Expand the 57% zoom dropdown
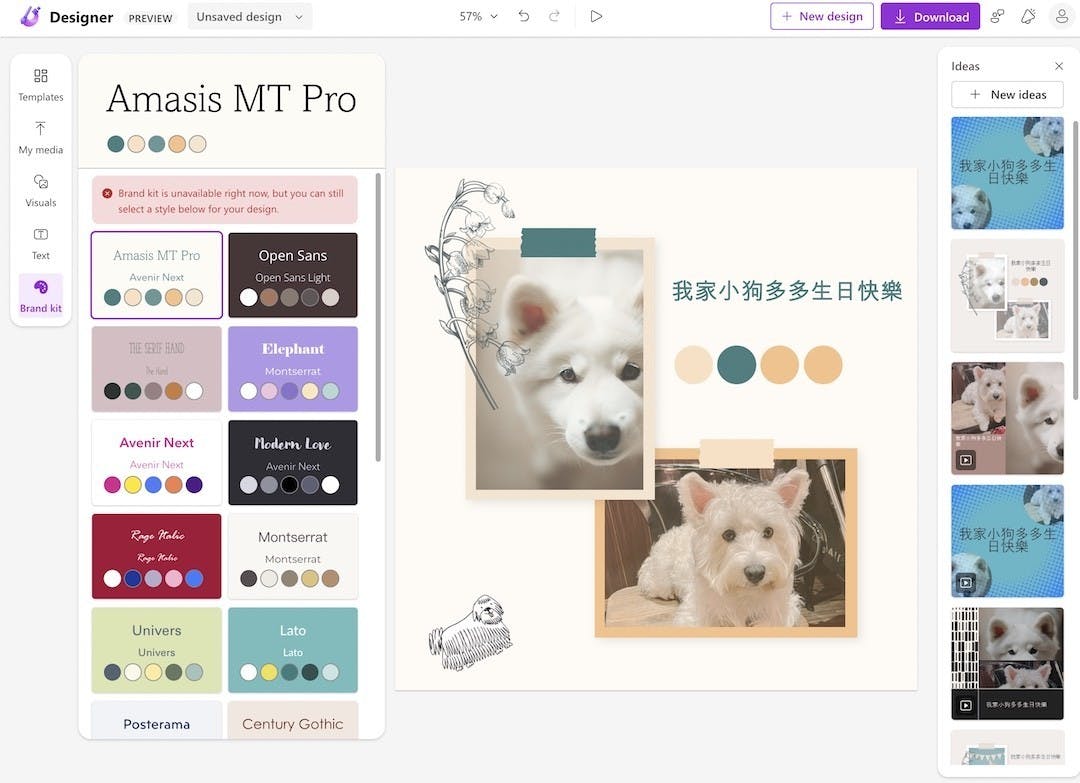 pyautogui.click(x=478, y=17)
